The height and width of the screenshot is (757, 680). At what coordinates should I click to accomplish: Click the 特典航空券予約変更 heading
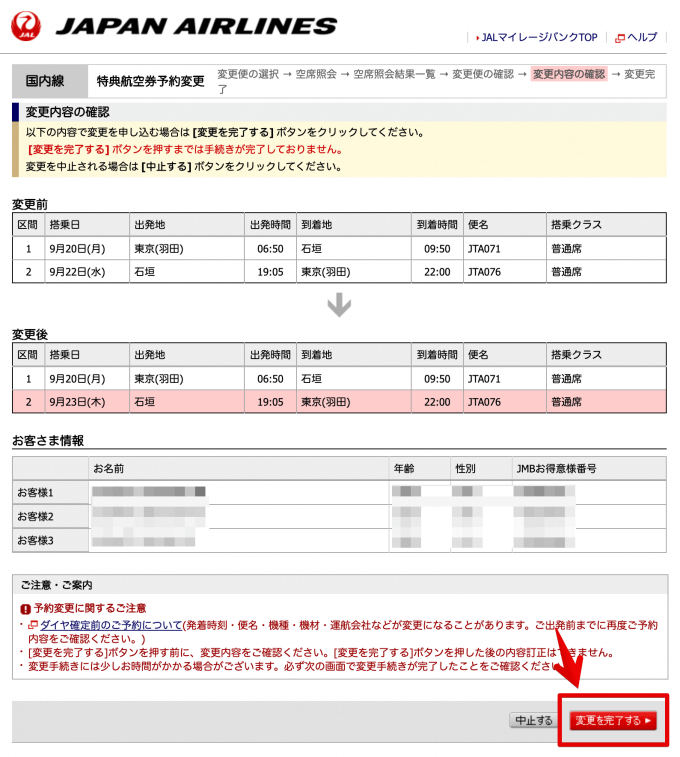(150, 81)
